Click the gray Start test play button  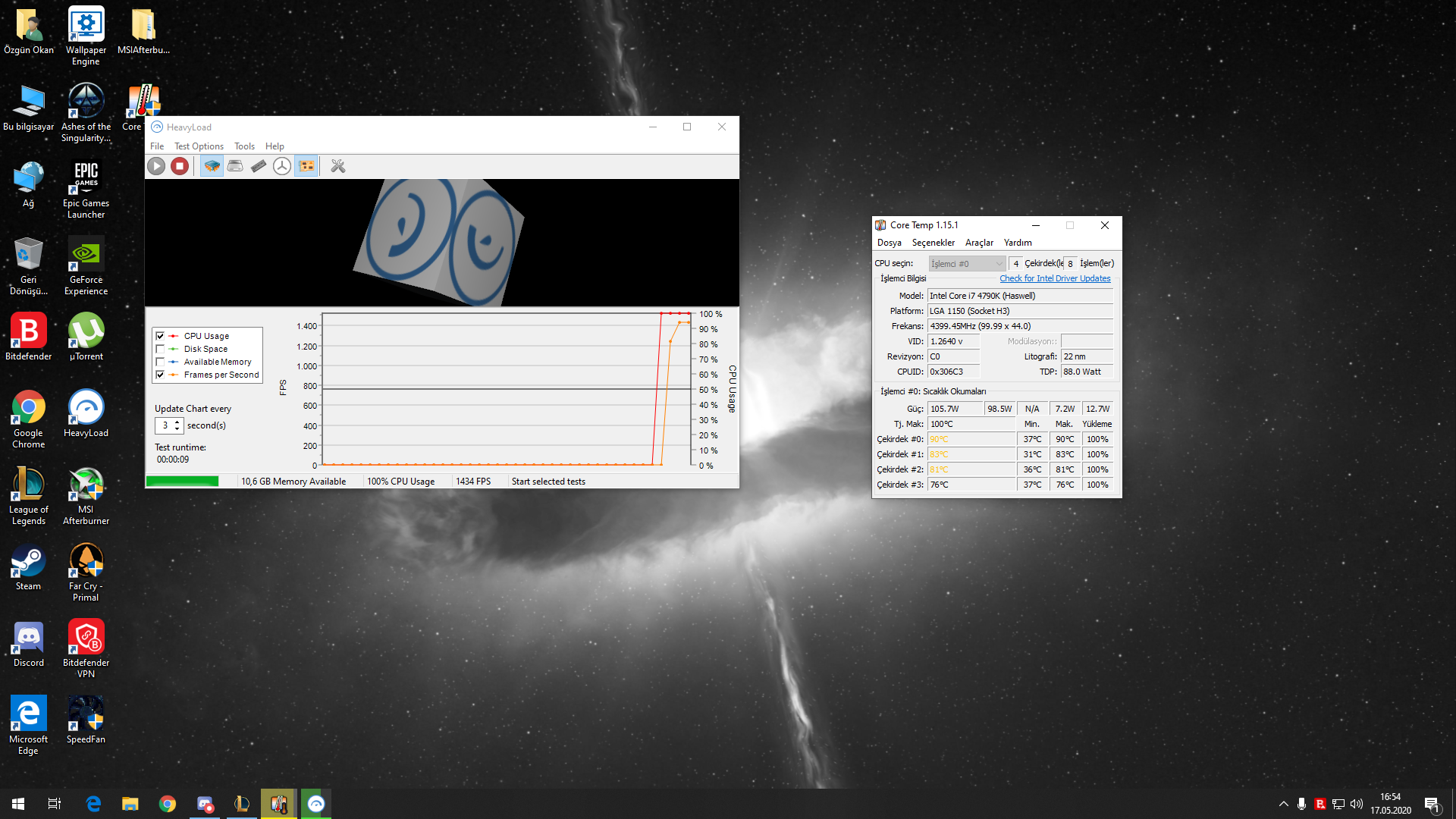pos(156,166)
